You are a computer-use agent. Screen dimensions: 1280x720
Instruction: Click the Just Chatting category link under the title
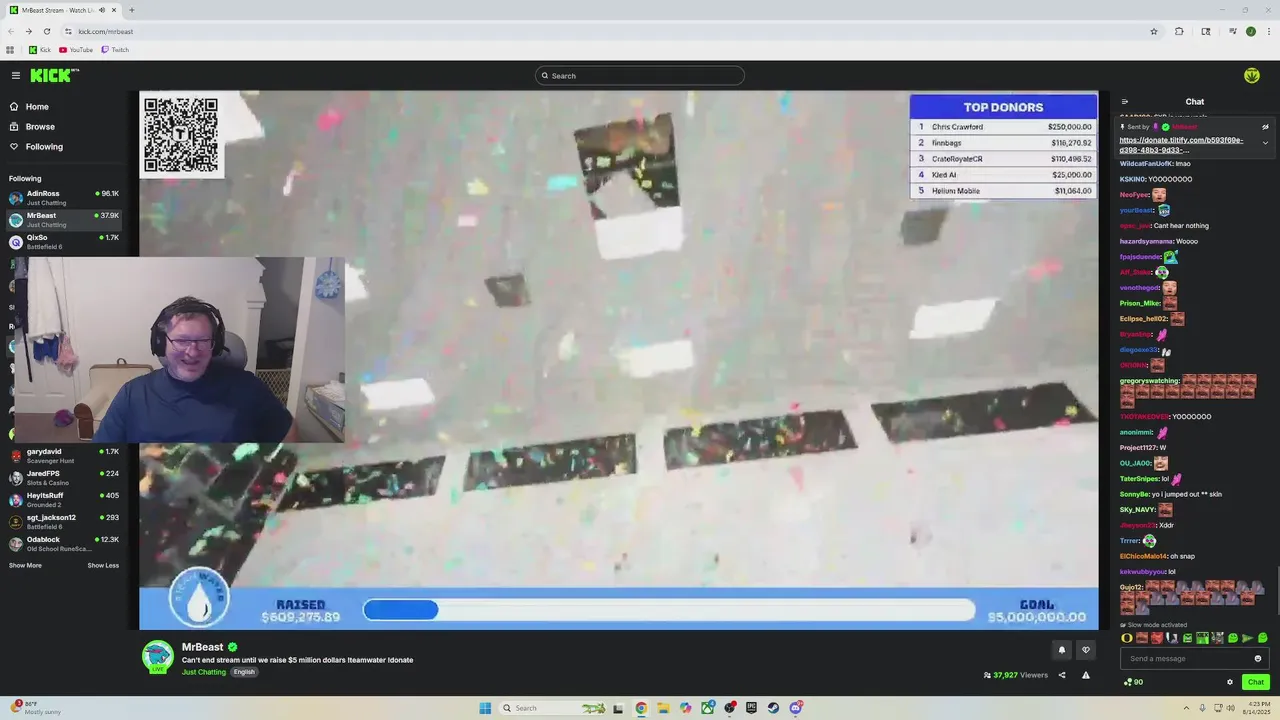tap(204, 672)
